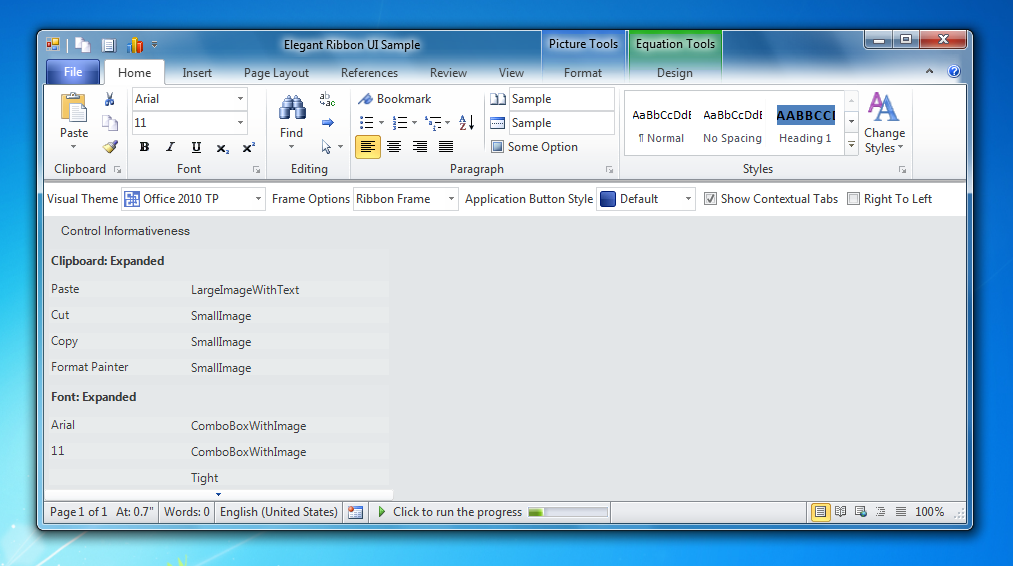Screen dimensions: 1013x566
Task: Toggle Underline formatting
Action: 196,147
